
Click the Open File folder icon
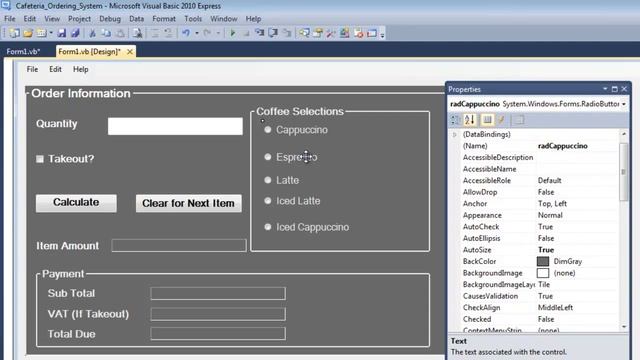pos(28,33)
